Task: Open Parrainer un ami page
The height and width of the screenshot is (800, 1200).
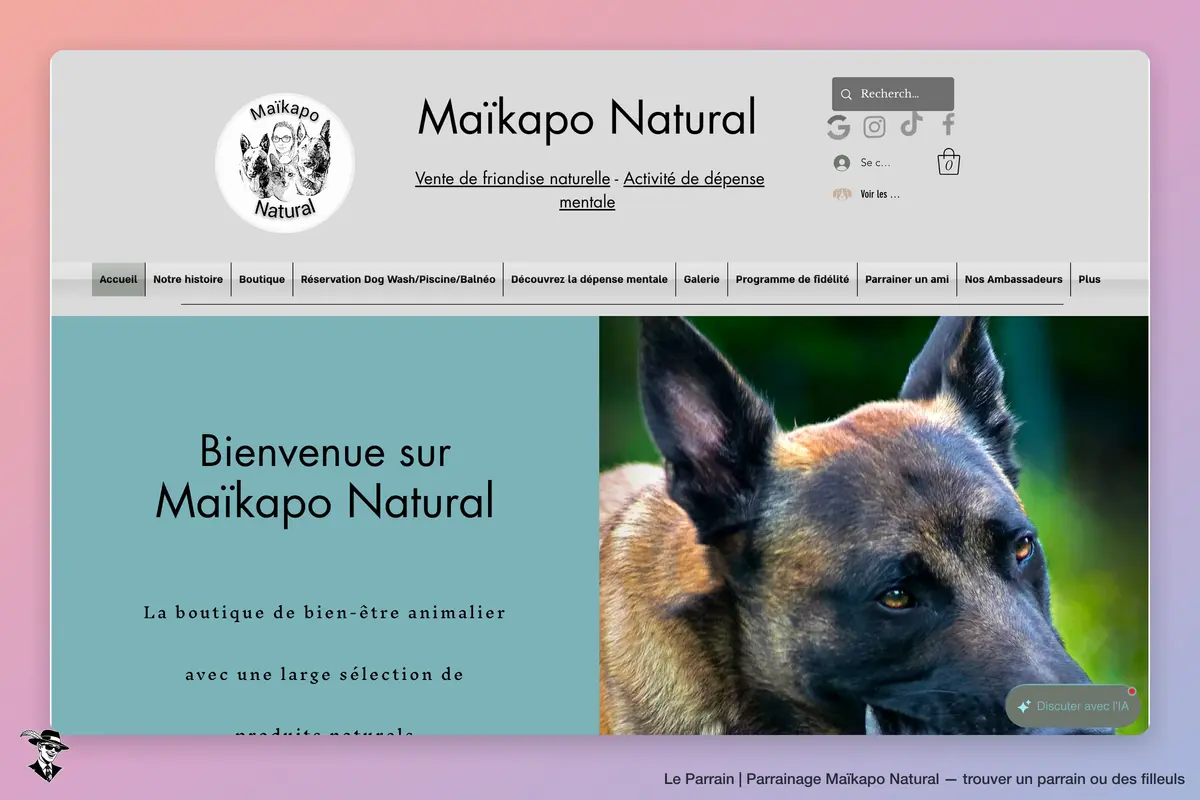Action: [907, 279]
